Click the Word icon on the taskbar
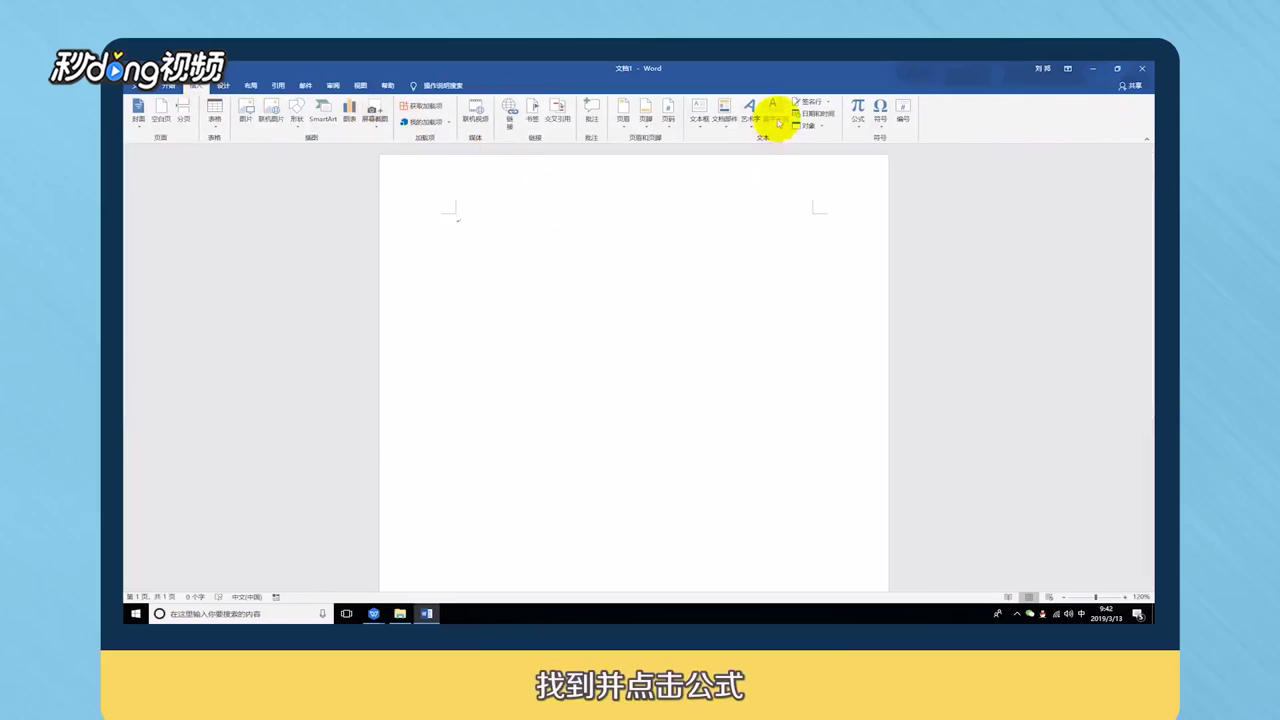Screen dimensions: 1280x720 (426, 614)
